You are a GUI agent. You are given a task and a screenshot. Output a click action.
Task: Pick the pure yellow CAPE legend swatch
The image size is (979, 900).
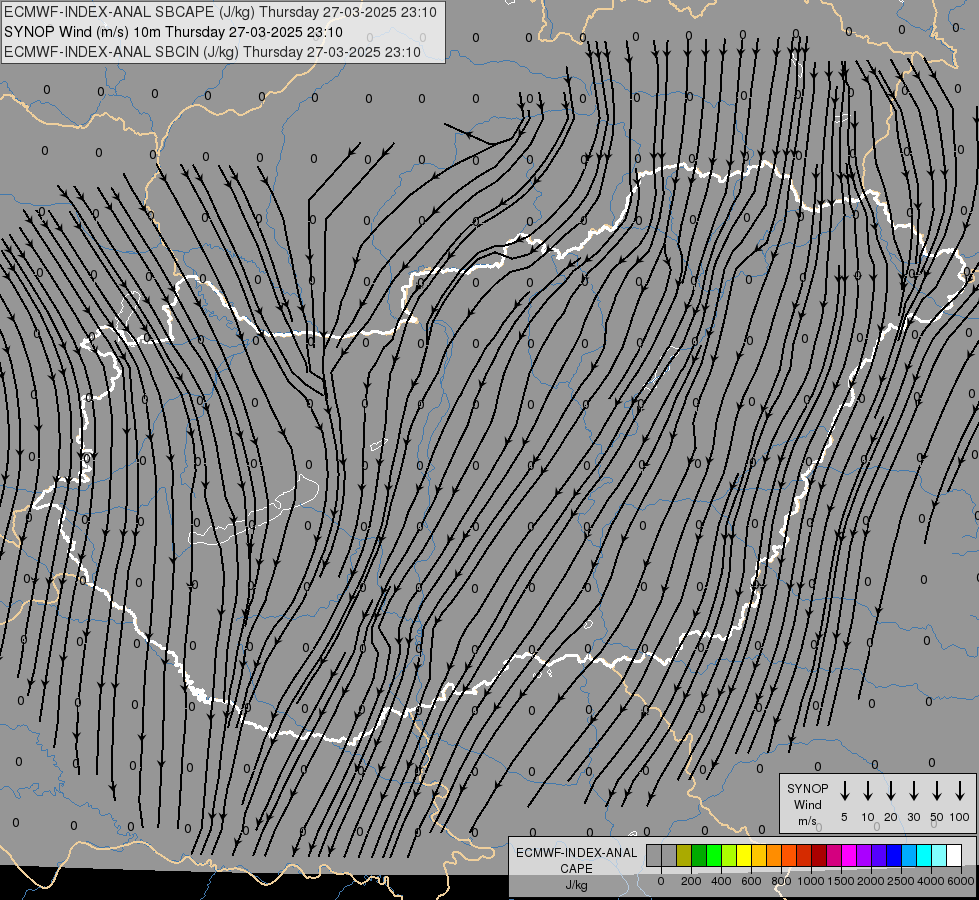point(744,855)
